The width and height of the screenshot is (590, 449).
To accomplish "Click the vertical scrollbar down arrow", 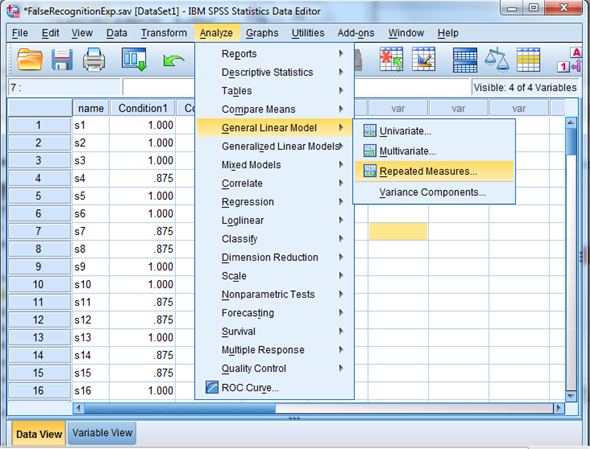I will [x=571, y=396].
